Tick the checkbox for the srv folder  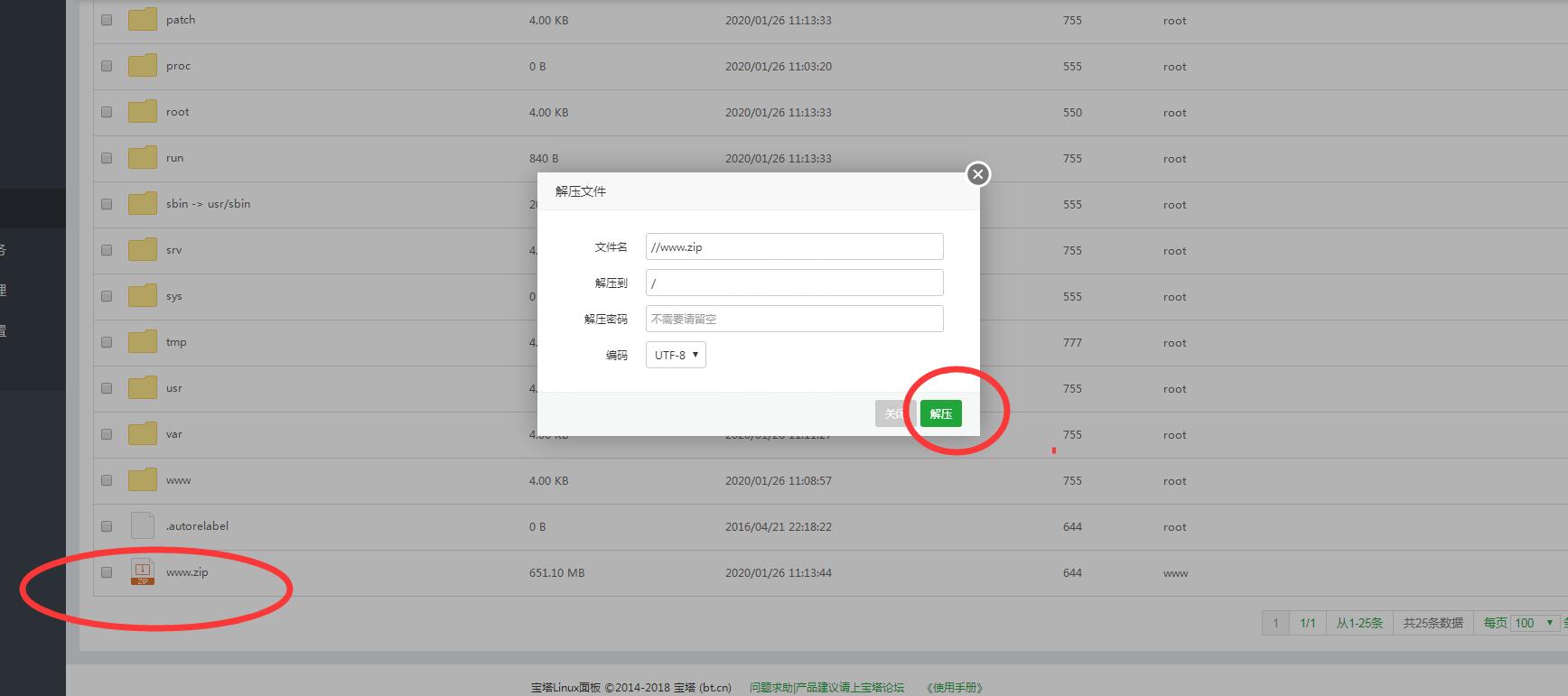[107, 250]
